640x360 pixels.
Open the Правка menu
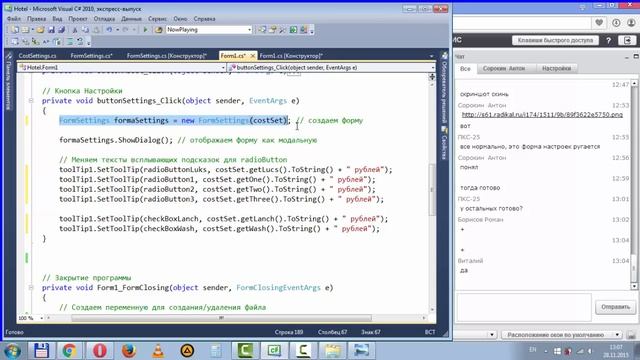(x=36, y=19)
